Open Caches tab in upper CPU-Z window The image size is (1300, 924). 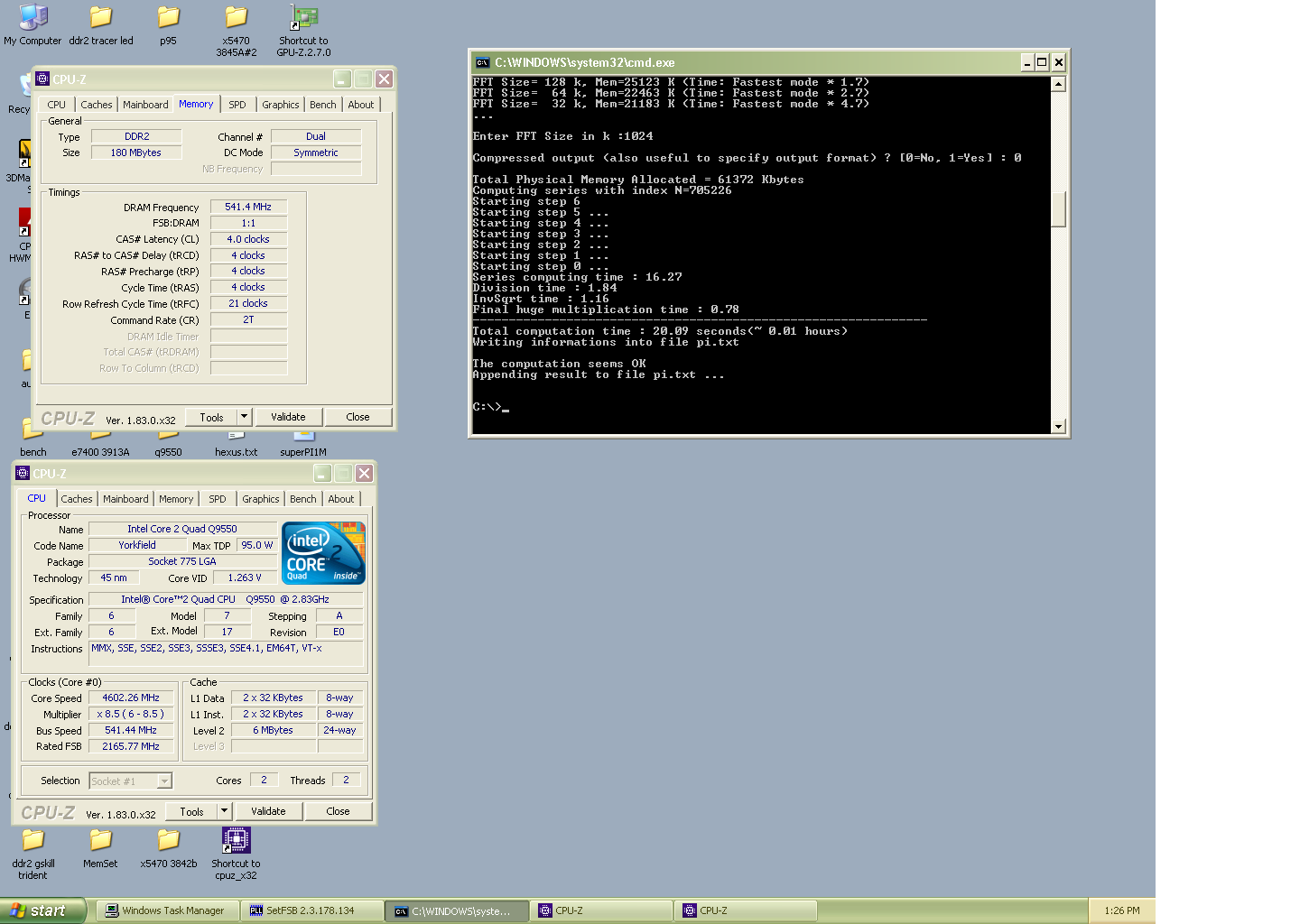96,105
